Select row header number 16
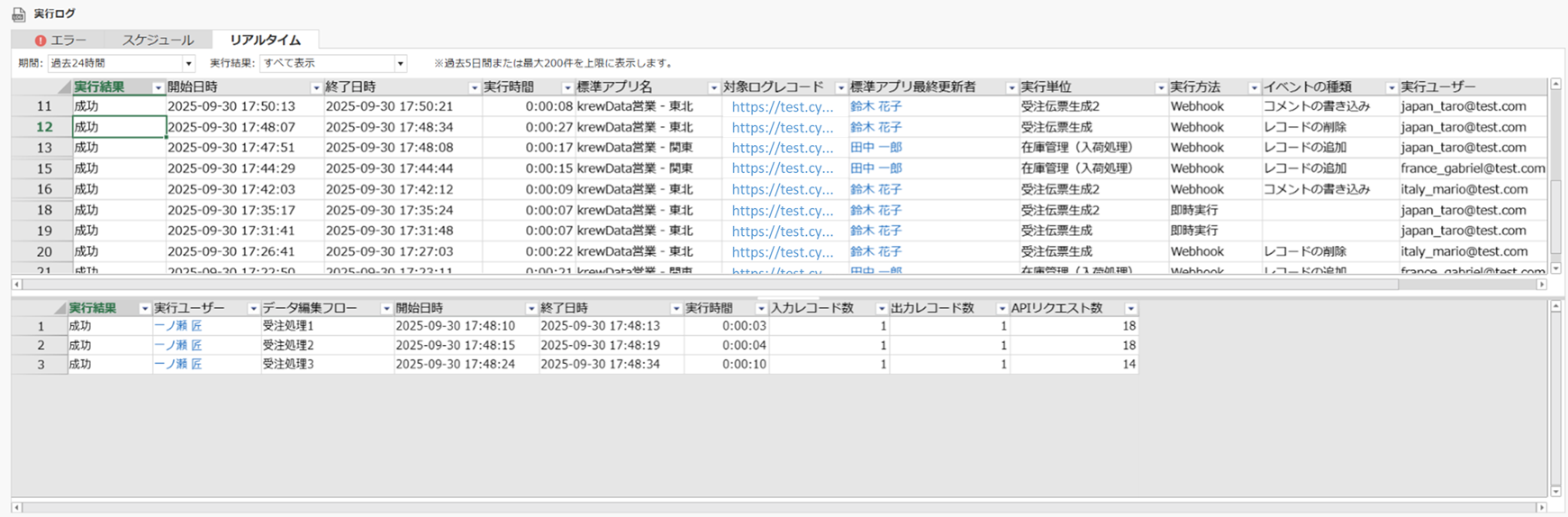1568x517 pixels. [x=43, y=189]
